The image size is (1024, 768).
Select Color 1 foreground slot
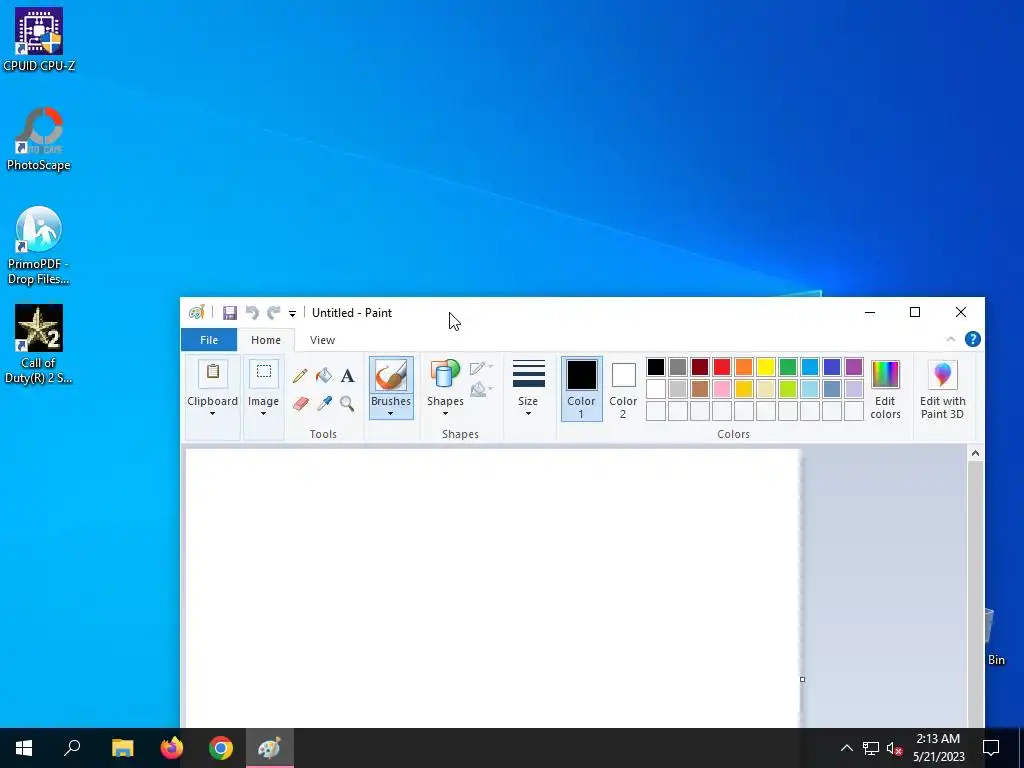pyautogui.click(x=581, y=389)
